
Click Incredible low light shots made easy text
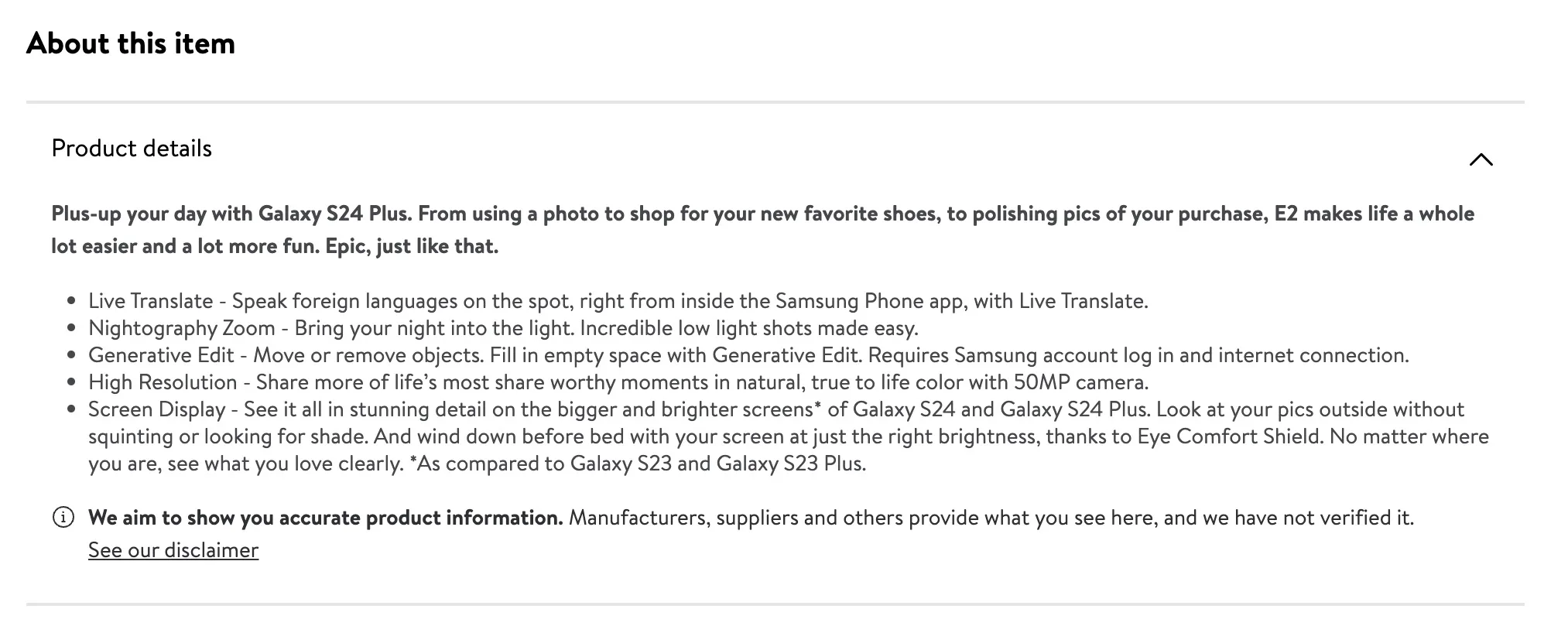tap(748, 328)
